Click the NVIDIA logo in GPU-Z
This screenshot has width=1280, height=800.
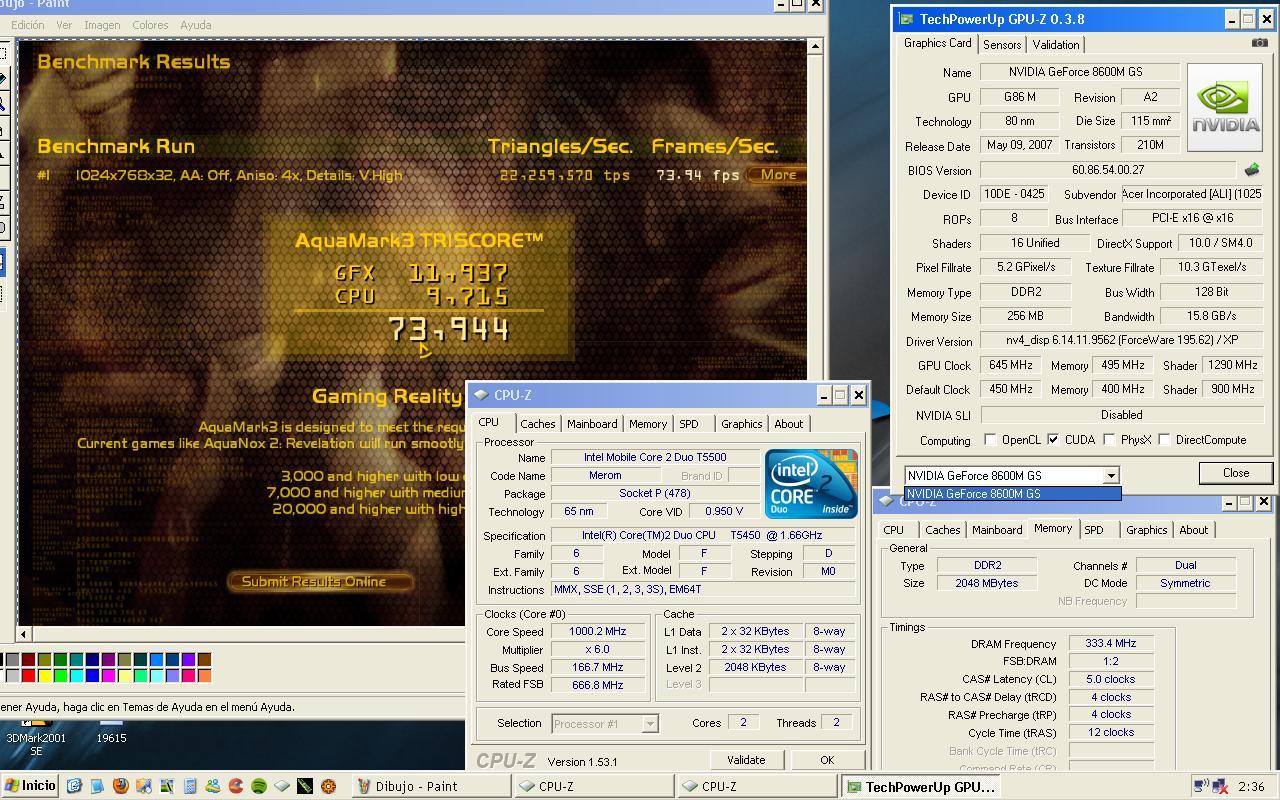[1225, 107]
